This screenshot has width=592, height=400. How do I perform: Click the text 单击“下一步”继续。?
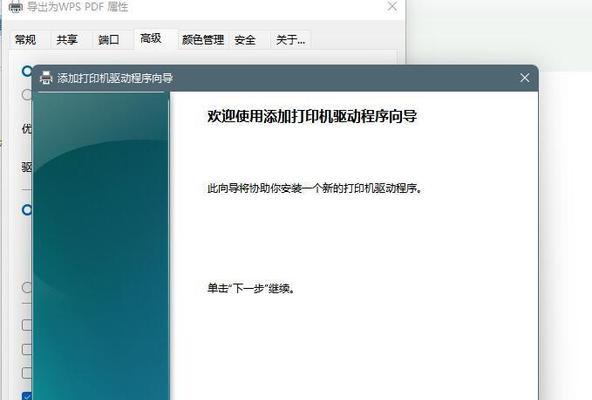click(251, 288)
